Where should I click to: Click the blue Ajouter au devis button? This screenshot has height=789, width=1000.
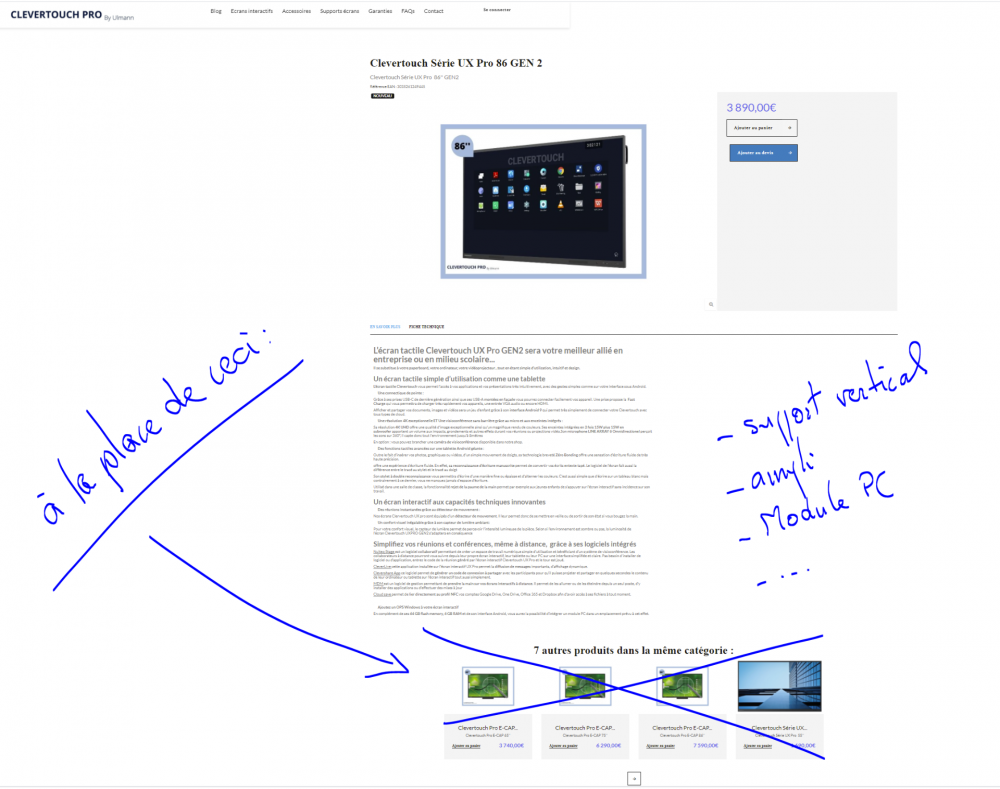point(763,152)
